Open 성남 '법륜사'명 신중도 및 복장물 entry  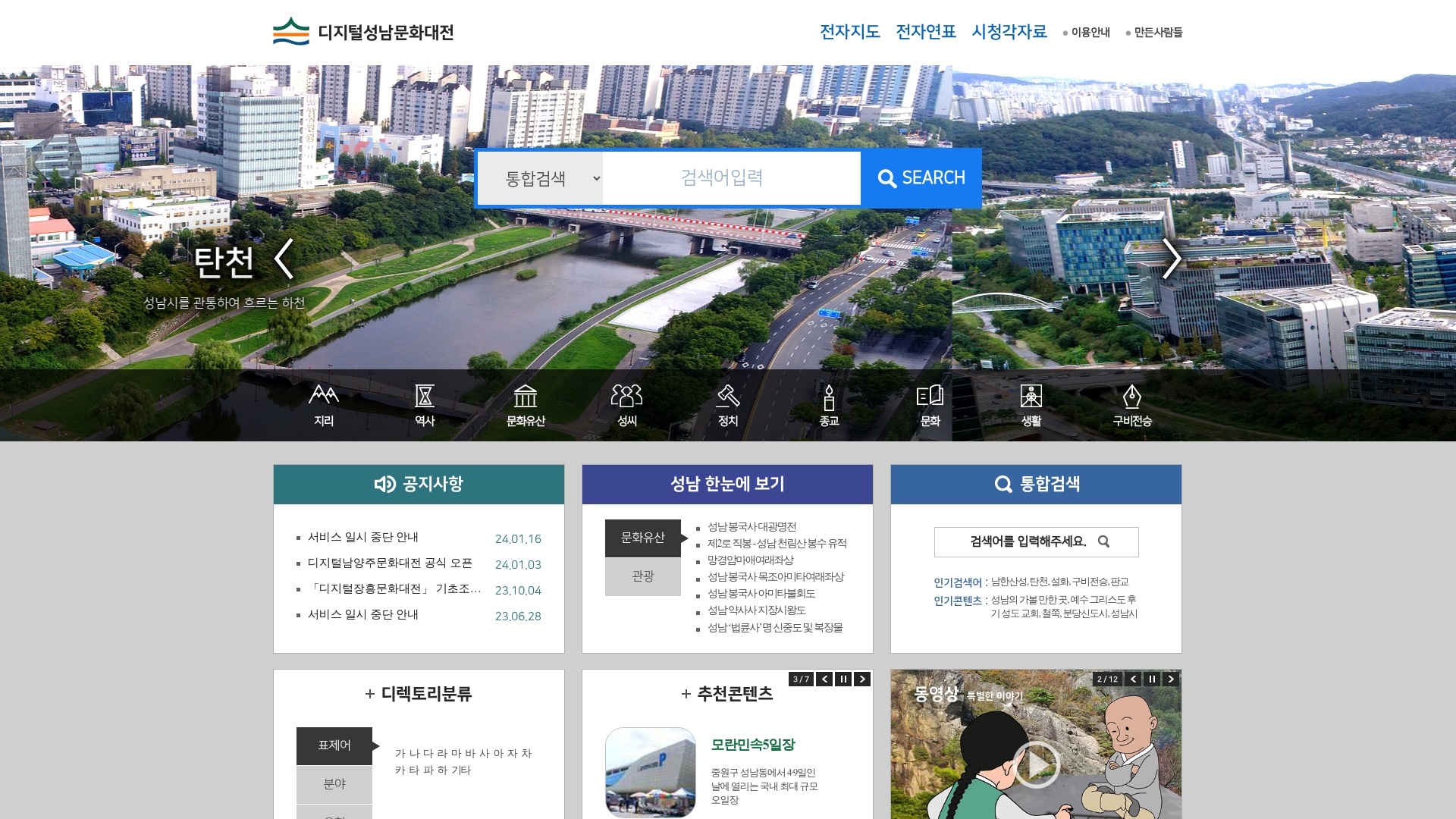pyautogui.click(x=775, y=628)
